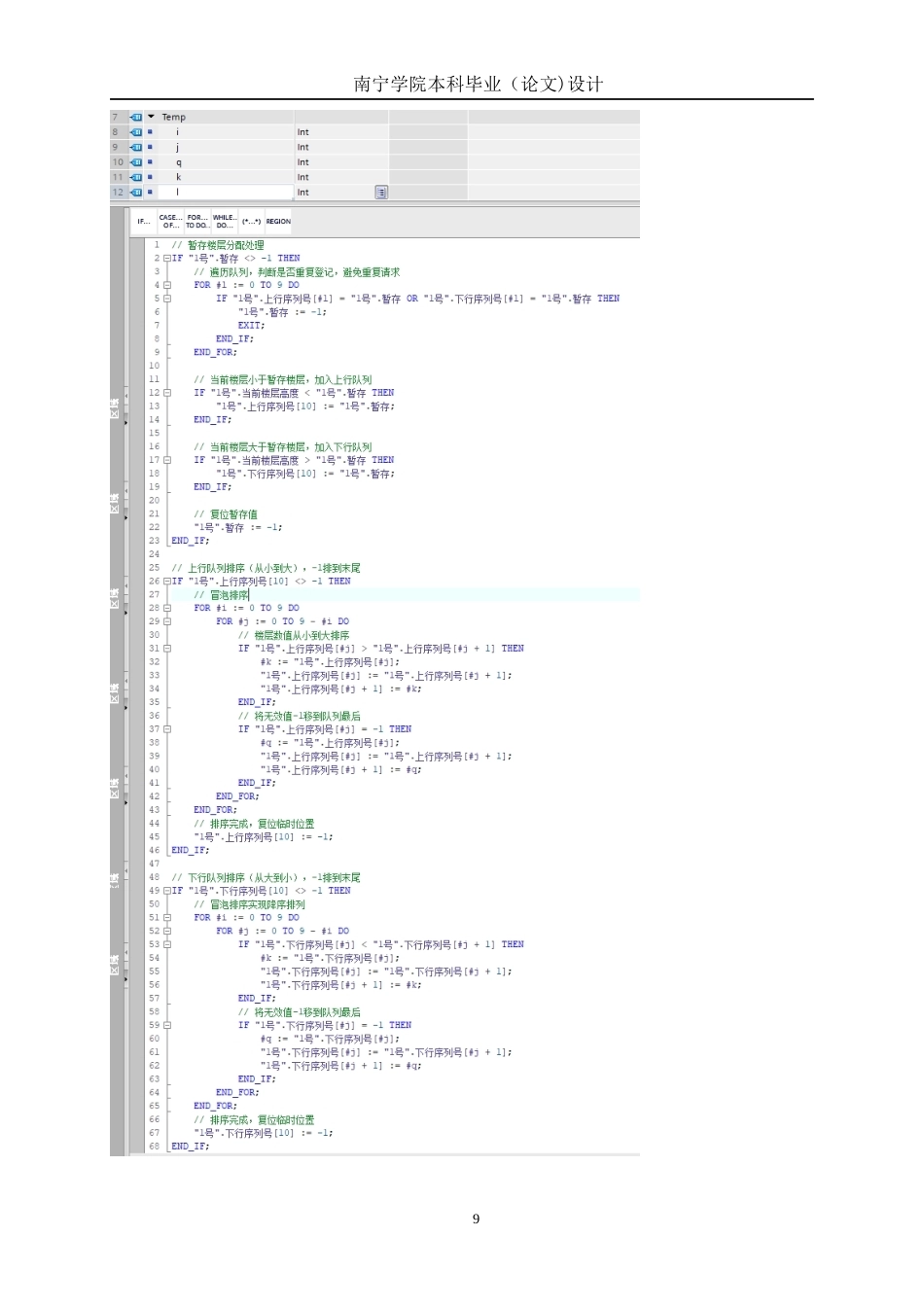
Task: Collapse the FOR #j loop at line 29
Action: coord(166,621)
